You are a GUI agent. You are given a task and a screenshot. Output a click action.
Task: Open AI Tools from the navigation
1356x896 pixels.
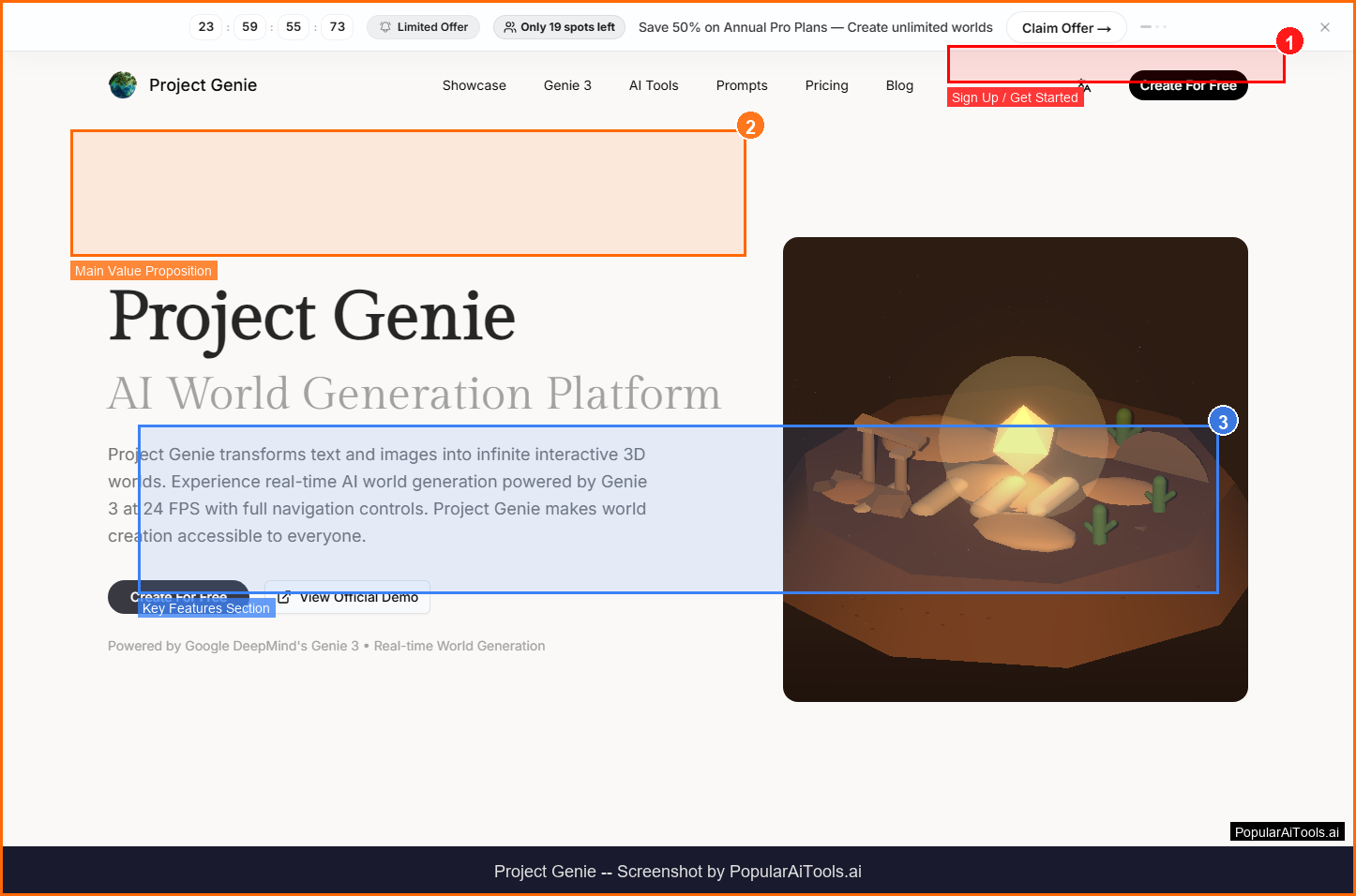(654, 85)
